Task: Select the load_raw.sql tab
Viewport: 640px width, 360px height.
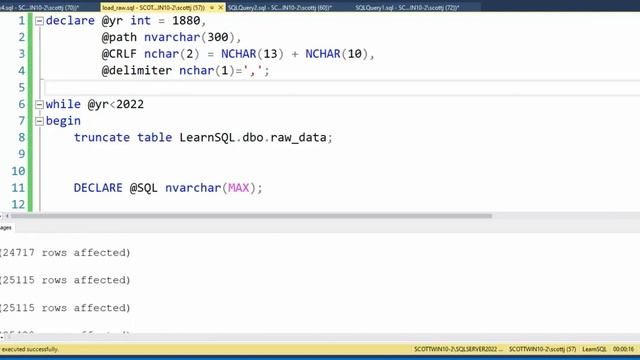Action: click(153, 7)
